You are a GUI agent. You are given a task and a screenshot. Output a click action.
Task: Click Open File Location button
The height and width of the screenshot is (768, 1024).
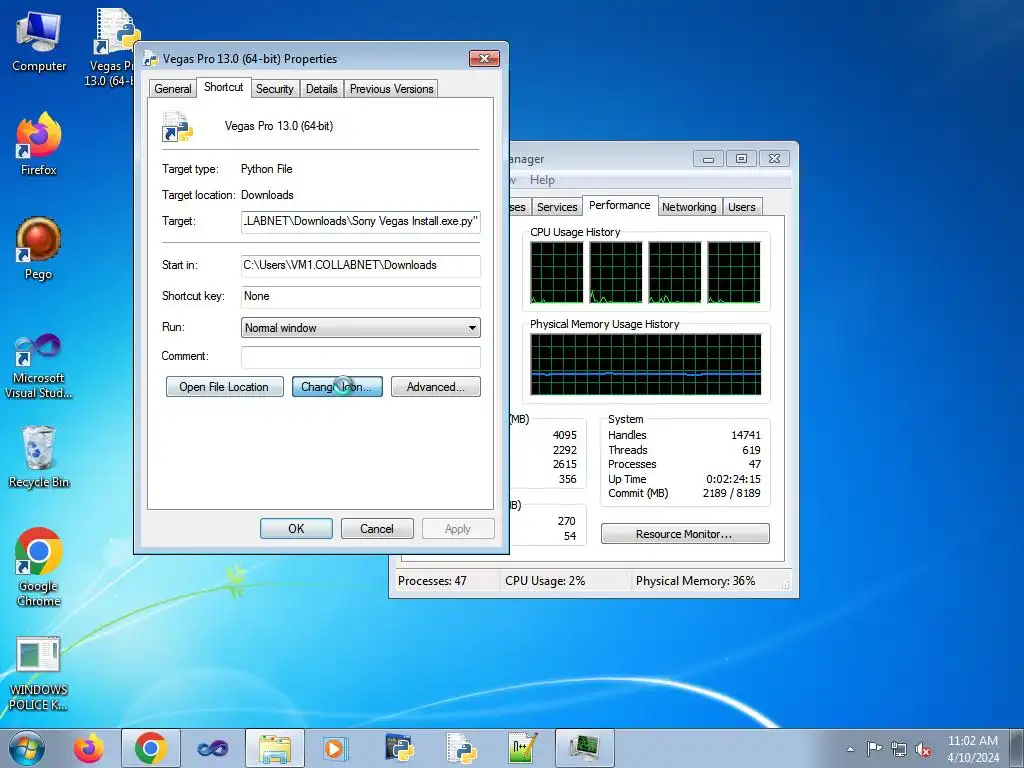click(224, 387)
